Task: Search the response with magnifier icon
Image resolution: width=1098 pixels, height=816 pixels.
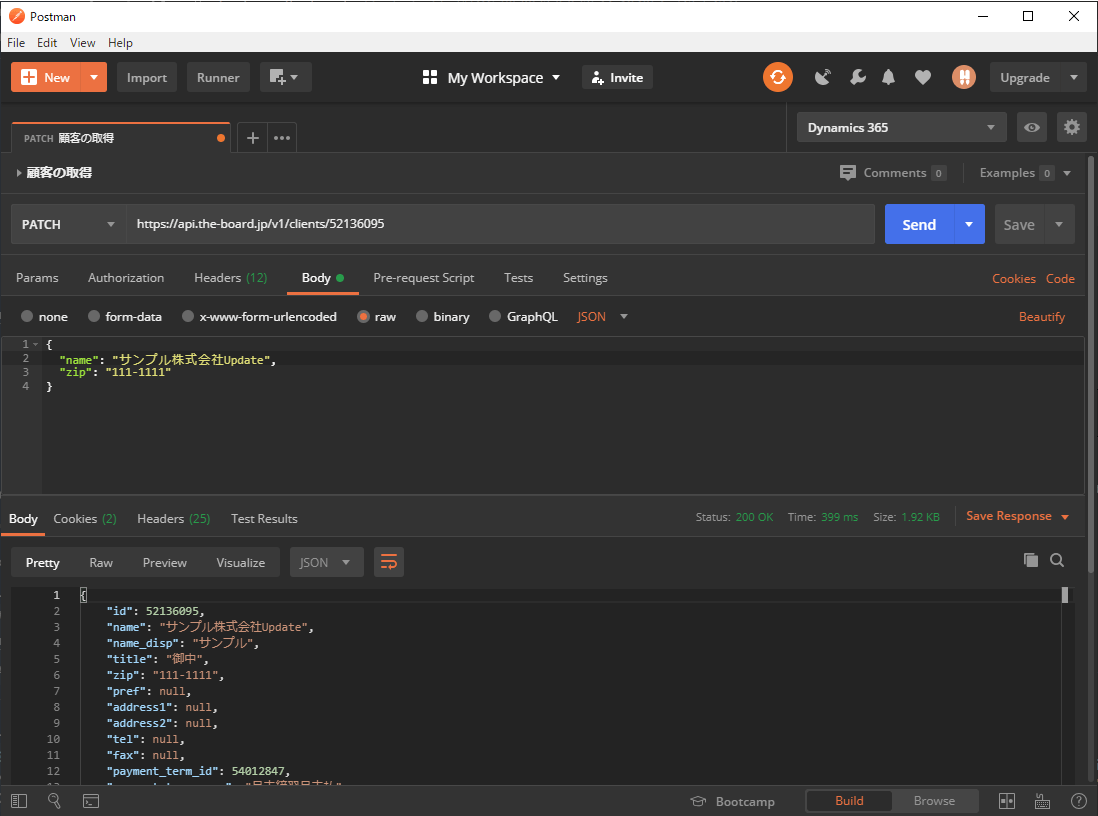Action: (x=1057, y=560)
